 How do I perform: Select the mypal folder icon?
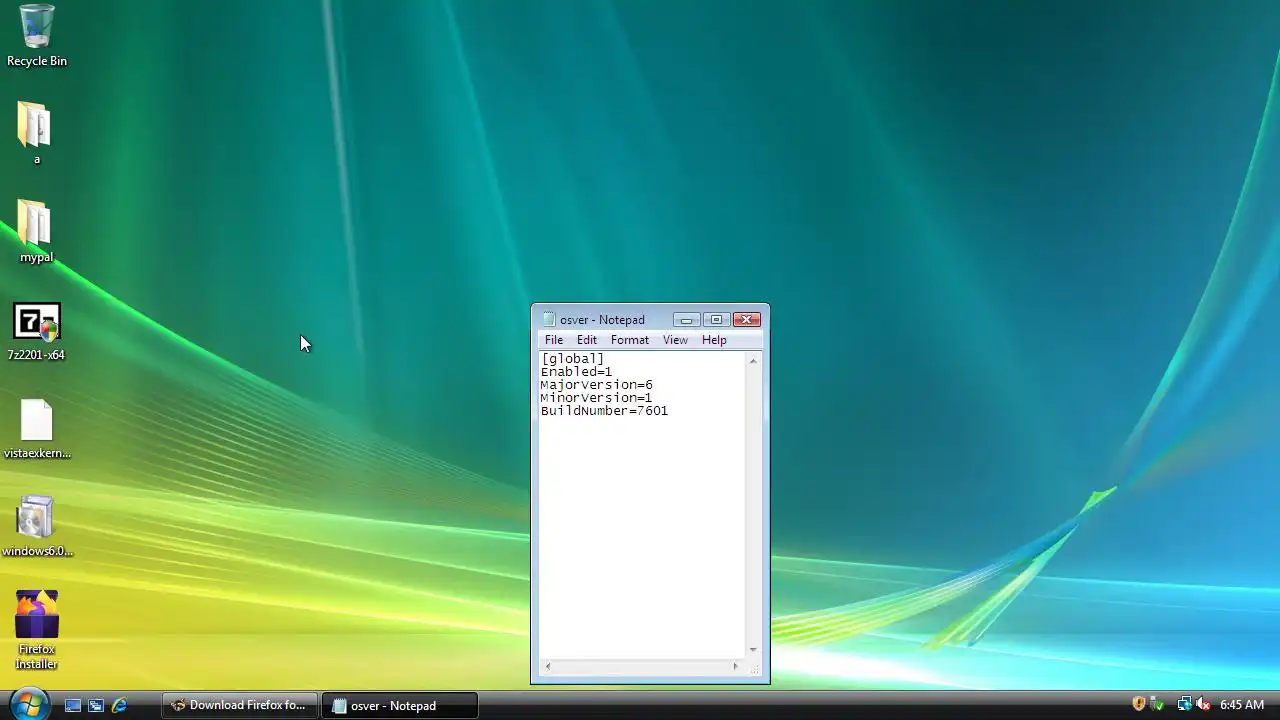coord(36,231)
